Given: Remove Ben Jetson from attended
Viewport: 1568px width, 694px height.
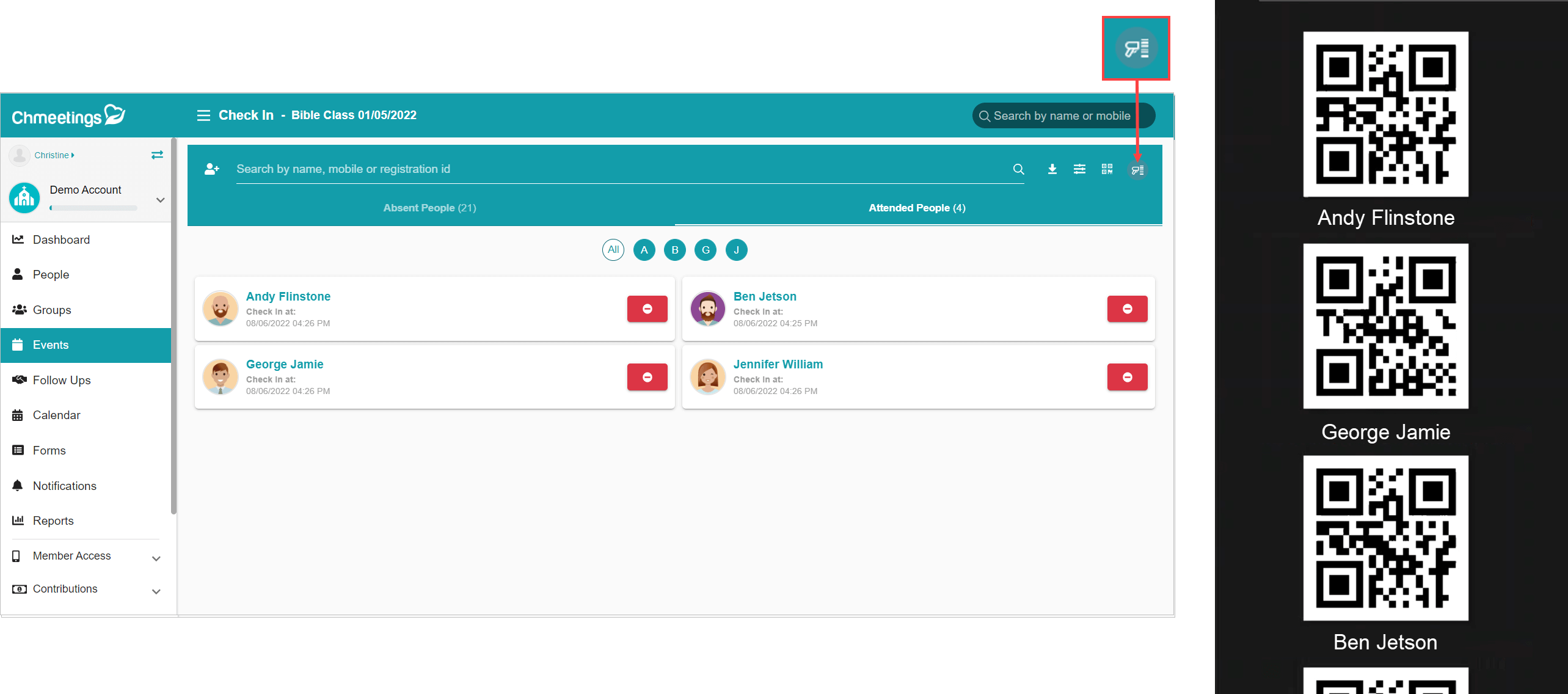Looking at the screenshot, I should [x=1127, y=309].
